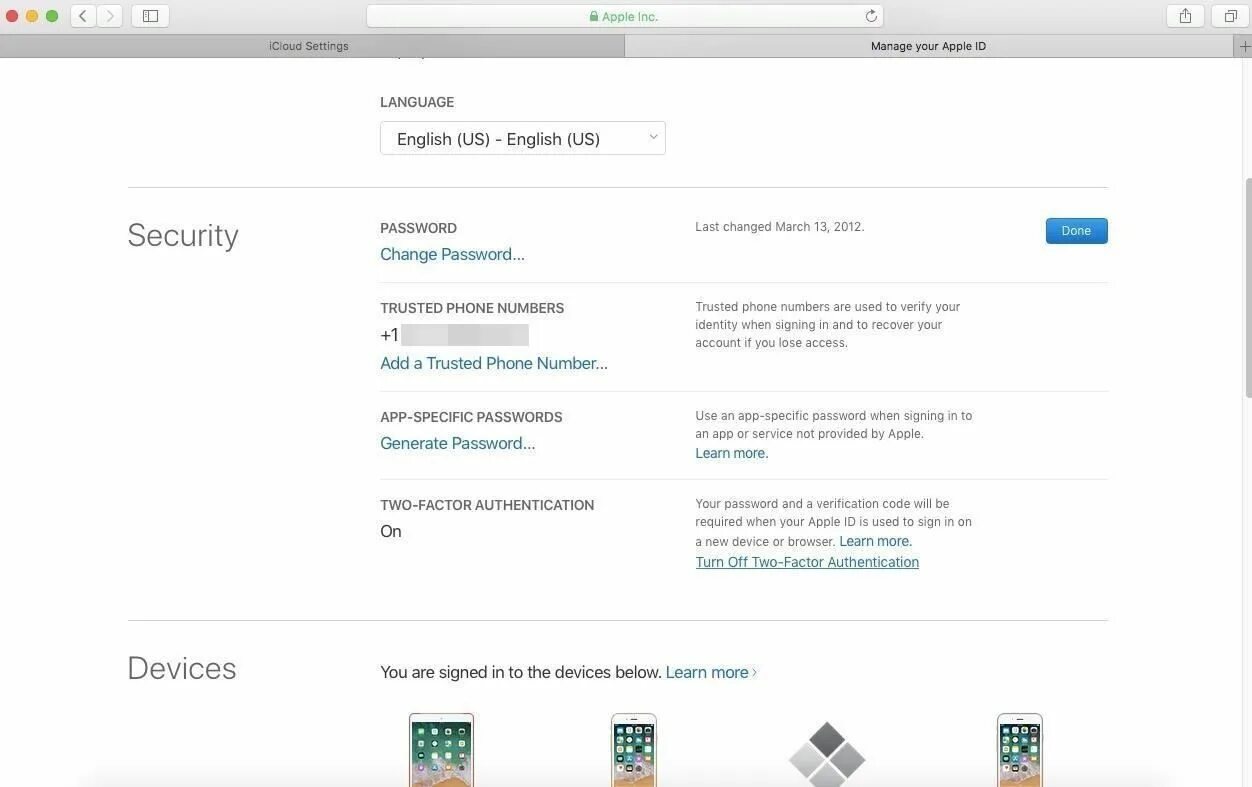Image resolution: width=1252 pixels, height=787 pixels.
Task: Toggle the Safari sidebar button
Action: point(150,16)
